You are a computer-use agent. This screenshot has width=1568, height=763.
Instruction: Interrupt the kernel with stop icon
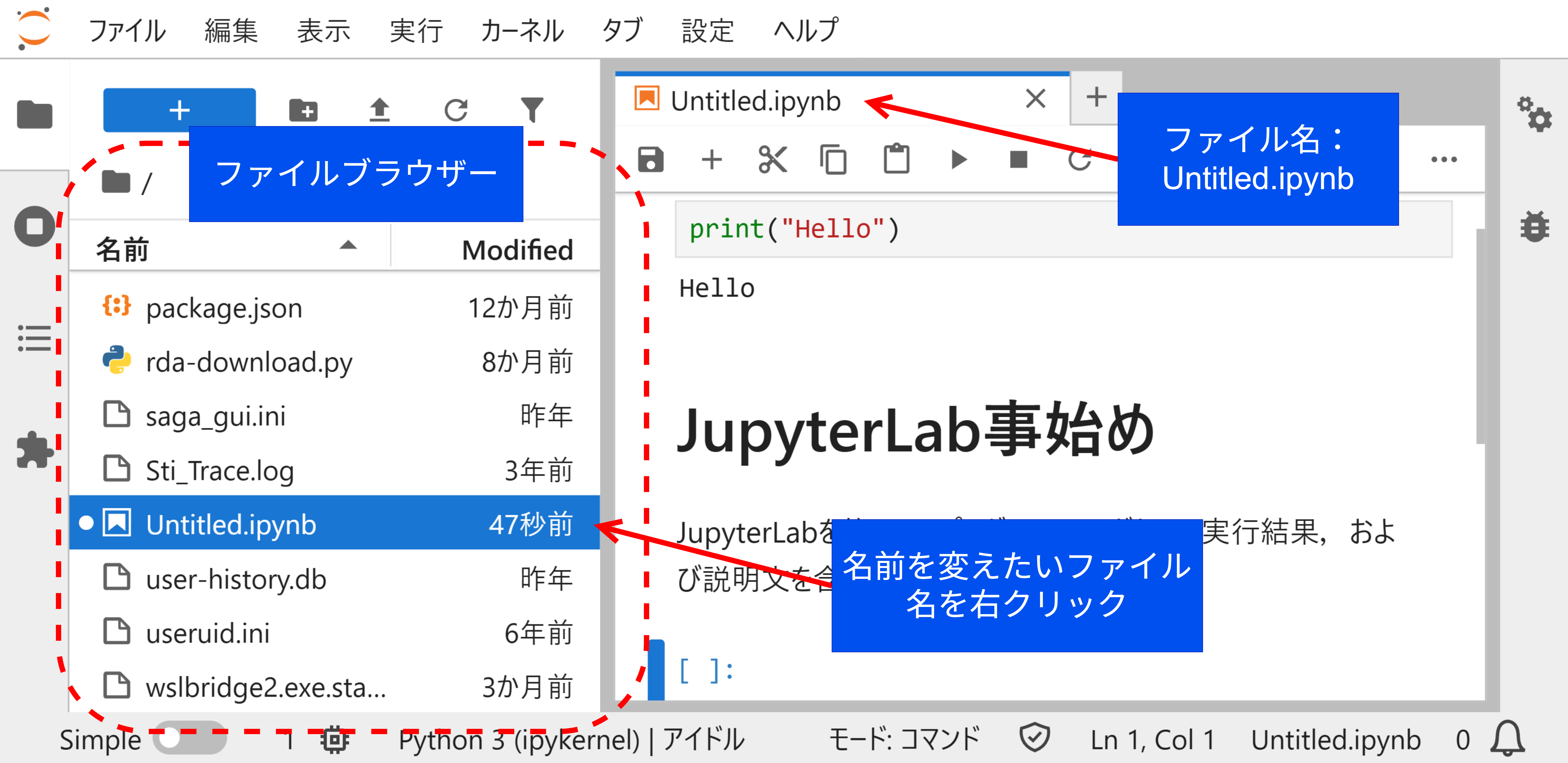tap(1018, 159)
